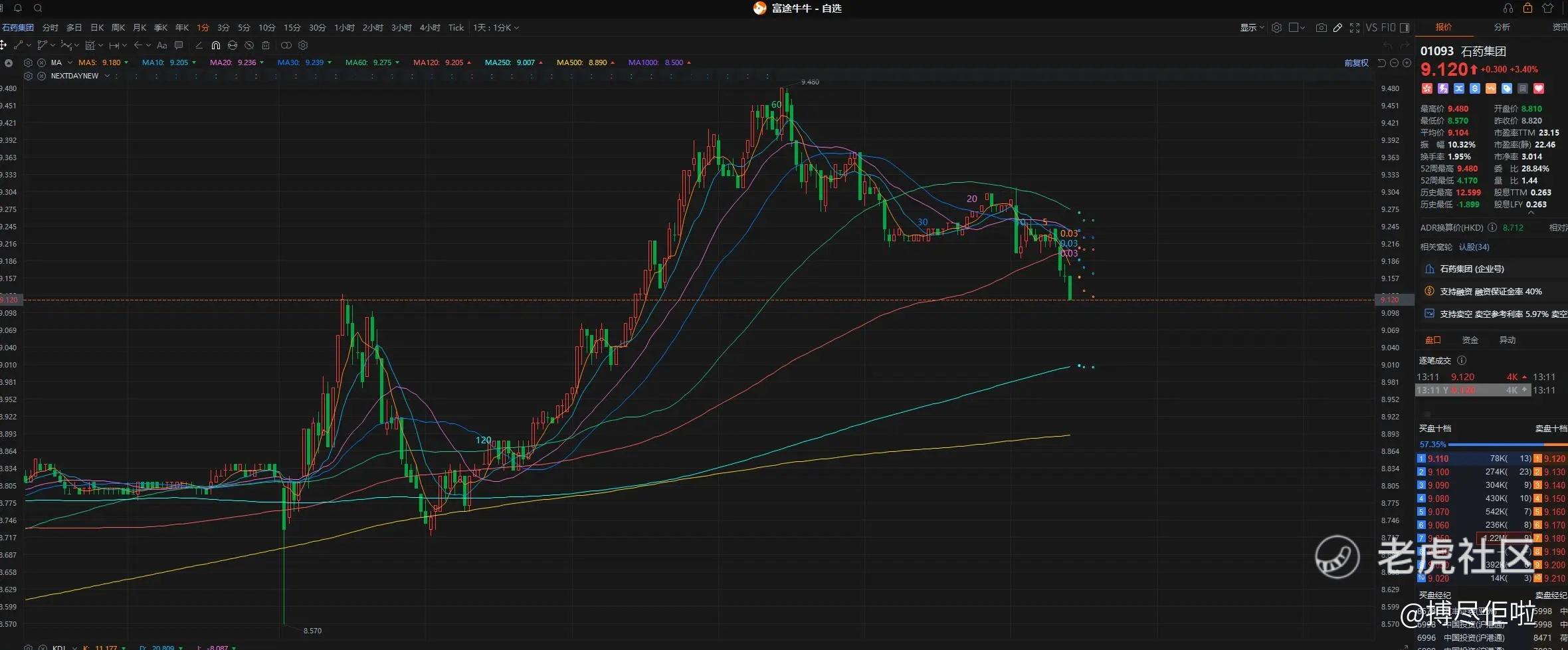Open F10 company info
1568x650 pixels.
tap(1388, 27)
